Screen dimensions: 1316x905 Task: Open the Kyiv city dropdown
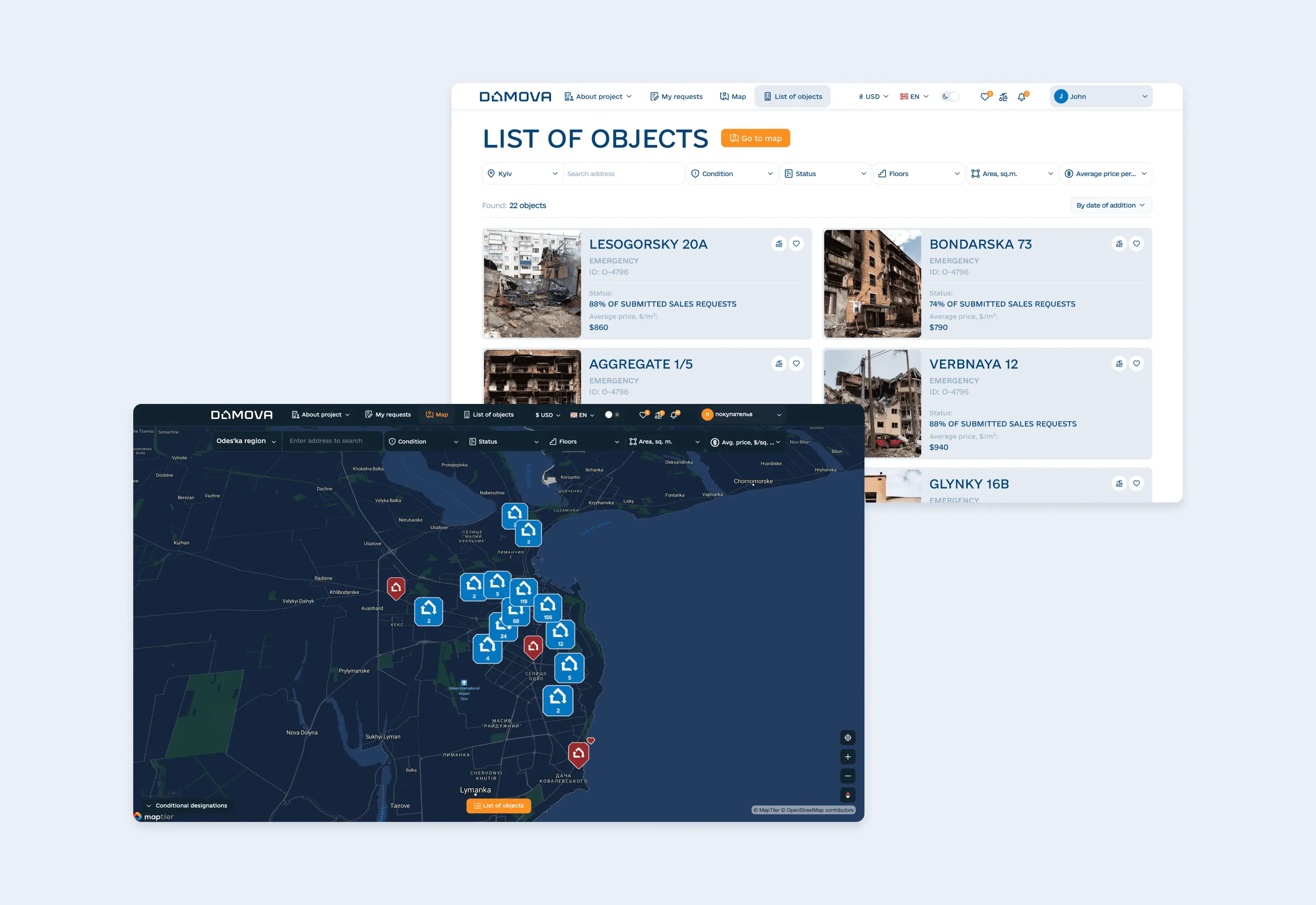(x=522, y=174)
